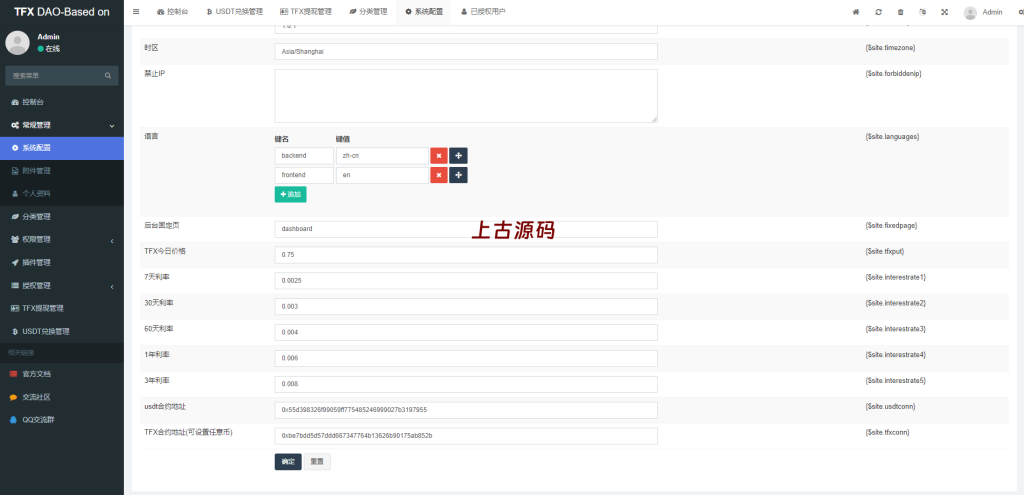Screen dimensions: 1024x495
Task: Open 官方文档 link in sidebar
Action: (x=62, y=374)
